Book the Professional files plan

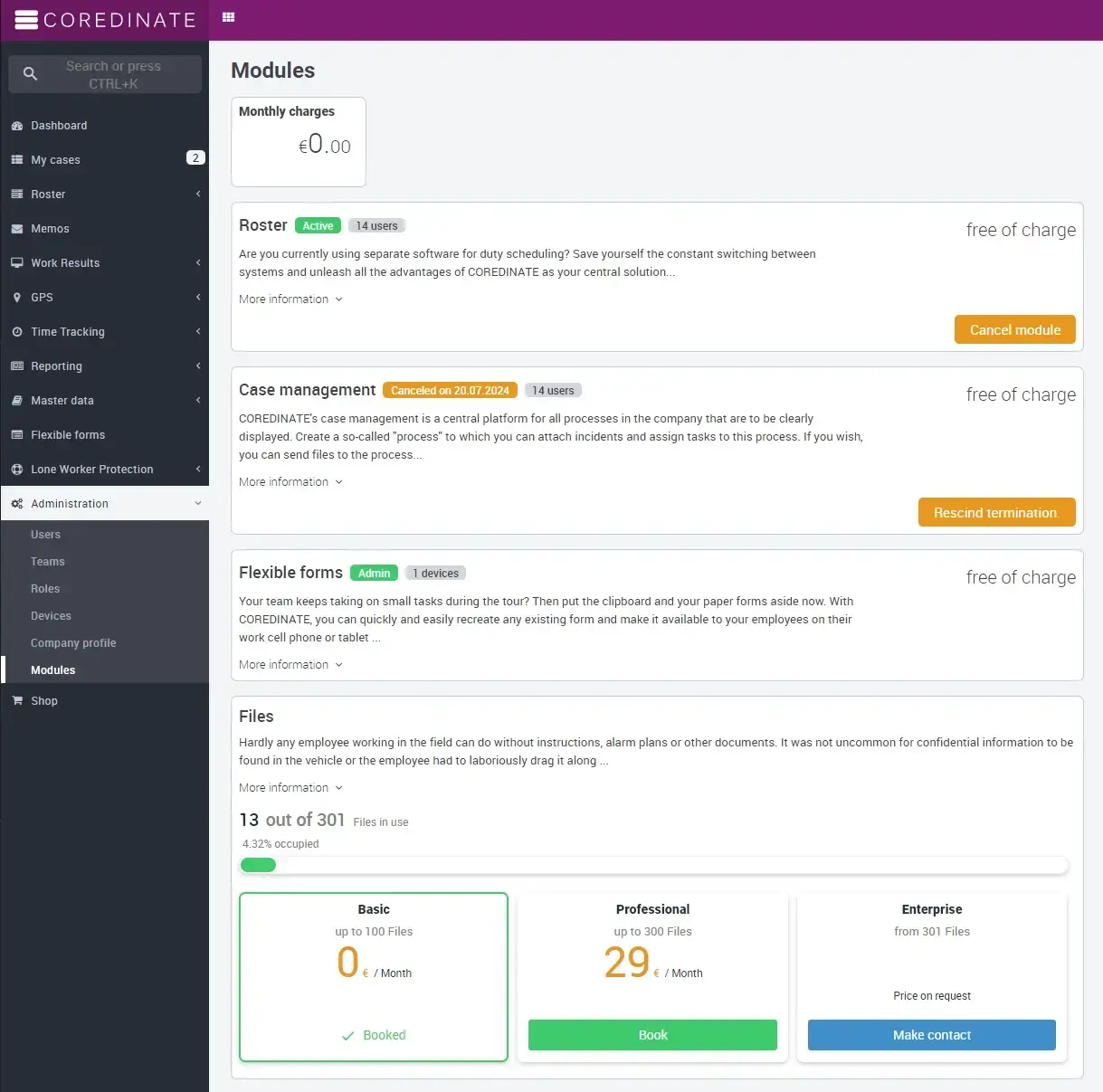651,1034
